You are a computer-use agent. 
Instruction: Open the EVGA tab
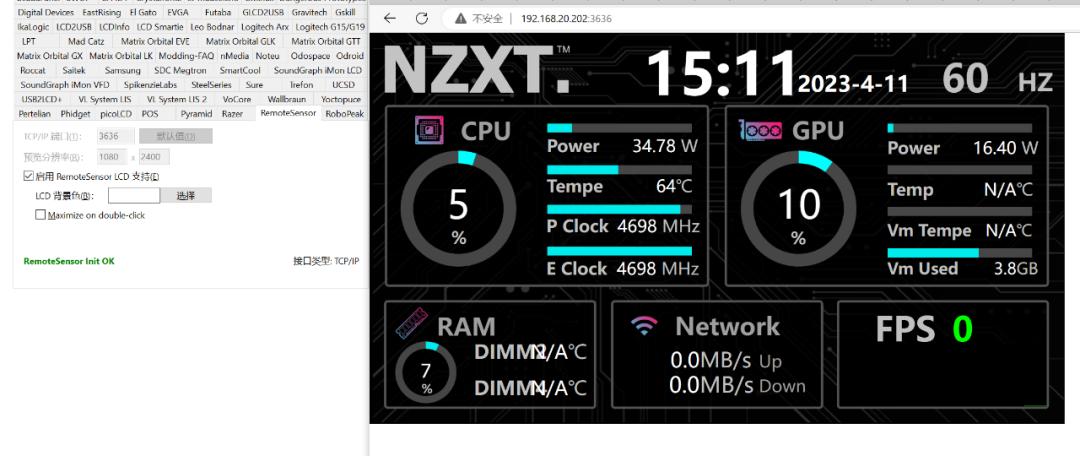pos(178,12)
